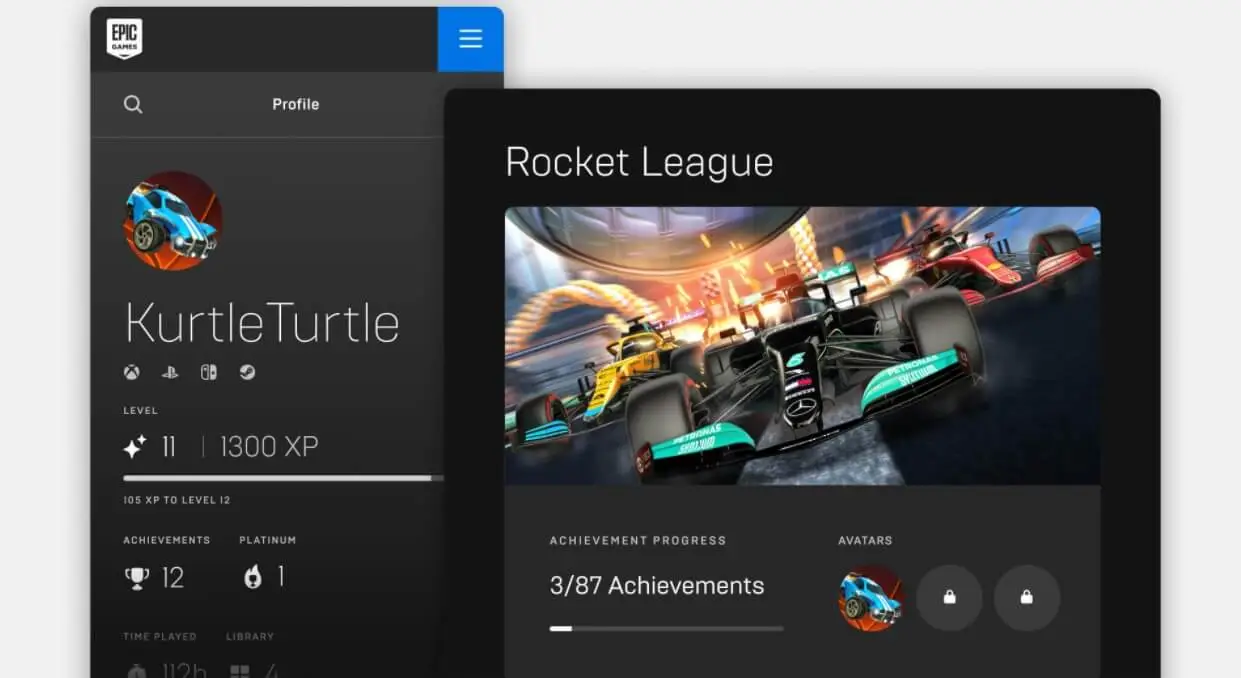1241x678 pixels.
Task: Click the Steam platform icon
Action: (x=247, y=372)
